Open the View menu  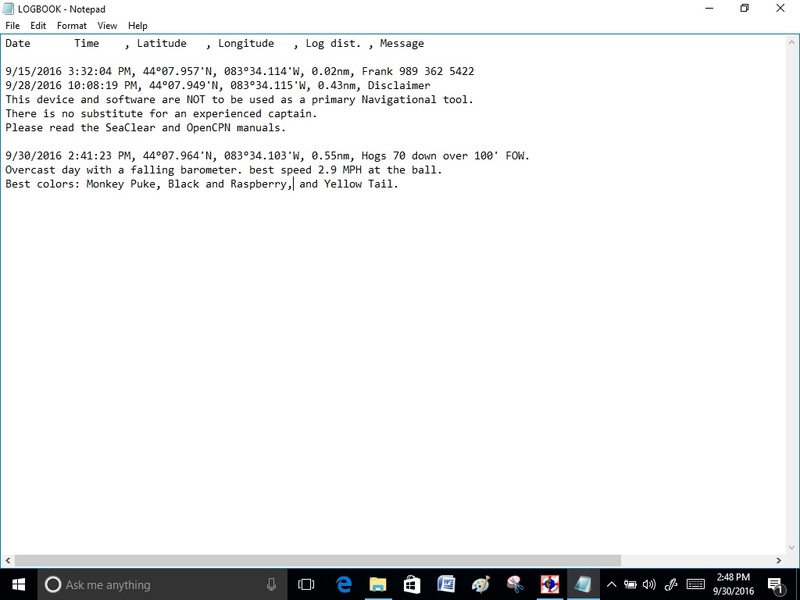107,26
